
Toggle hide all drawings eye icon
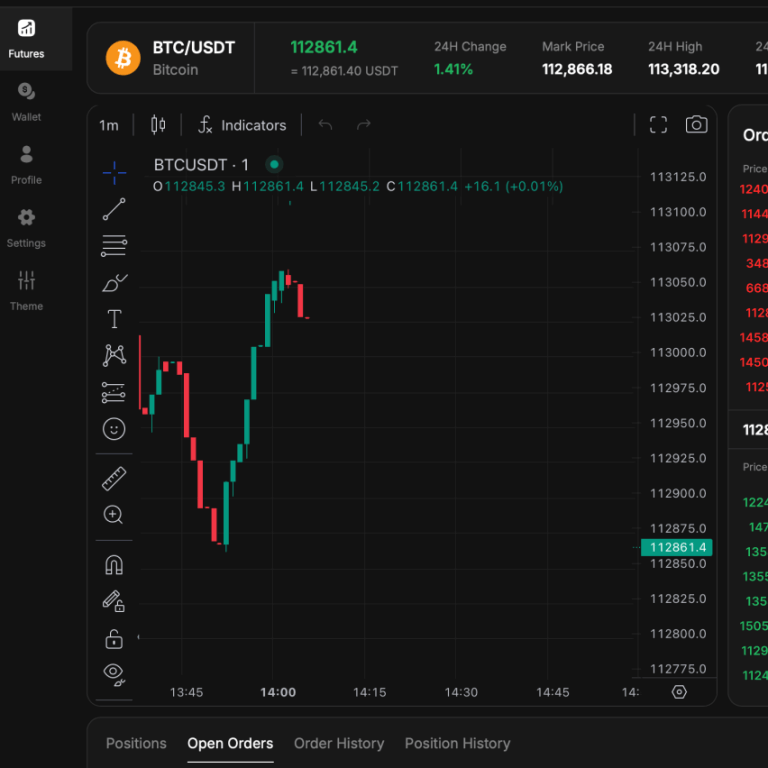pos(114,674)
